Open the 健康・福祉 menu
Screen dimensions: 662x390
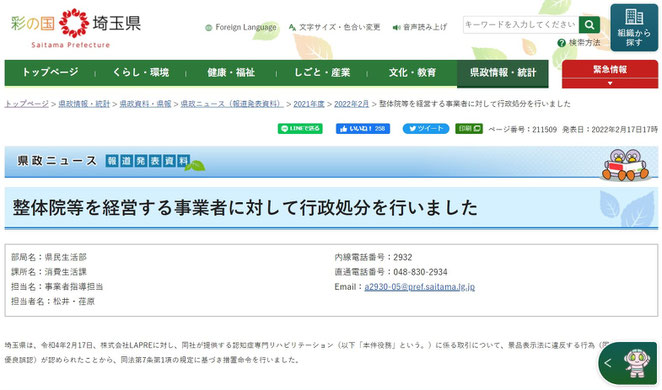(231, 73)
